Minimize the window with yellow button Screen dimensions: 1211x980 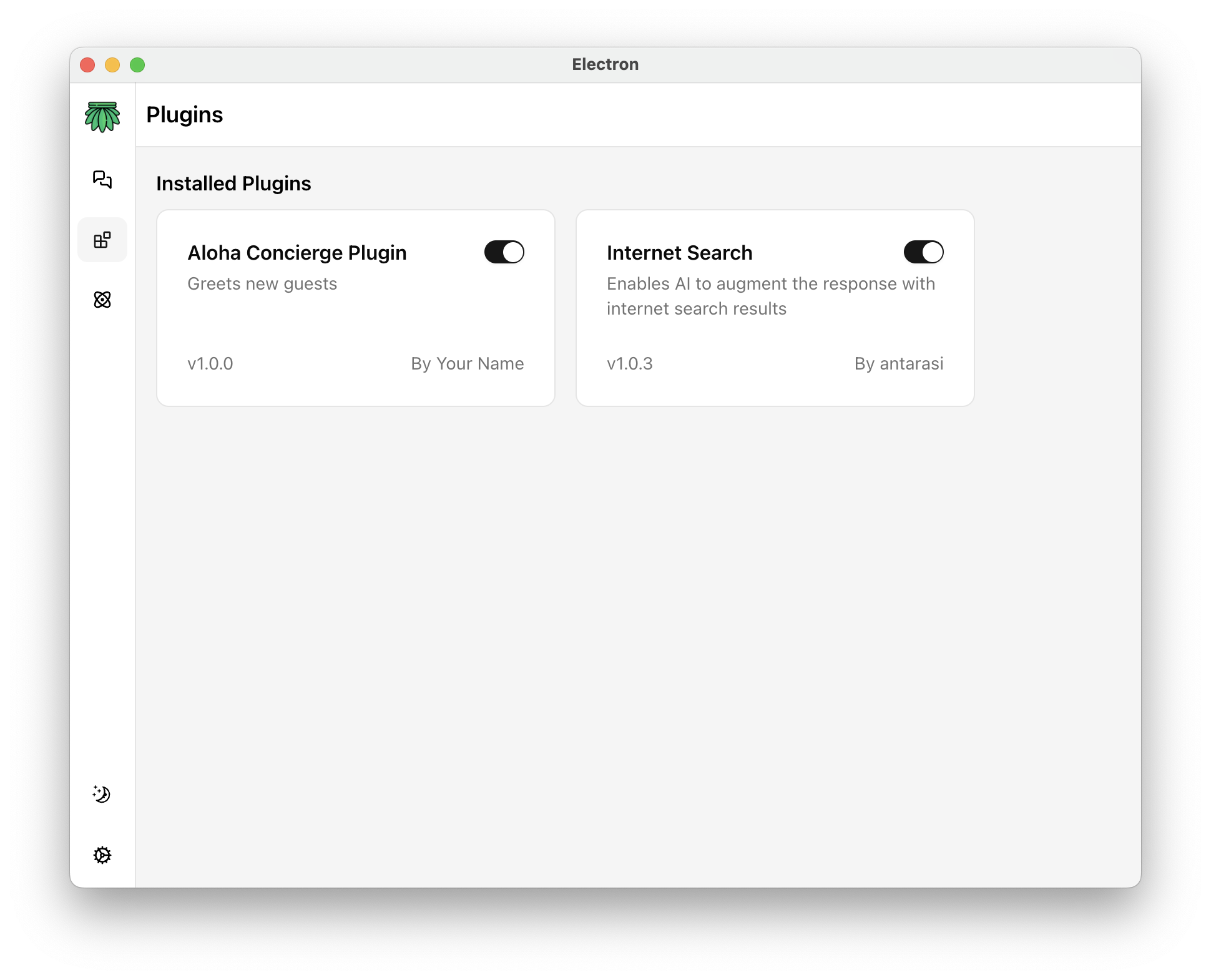pyautogui.click(x=112, y=65)
